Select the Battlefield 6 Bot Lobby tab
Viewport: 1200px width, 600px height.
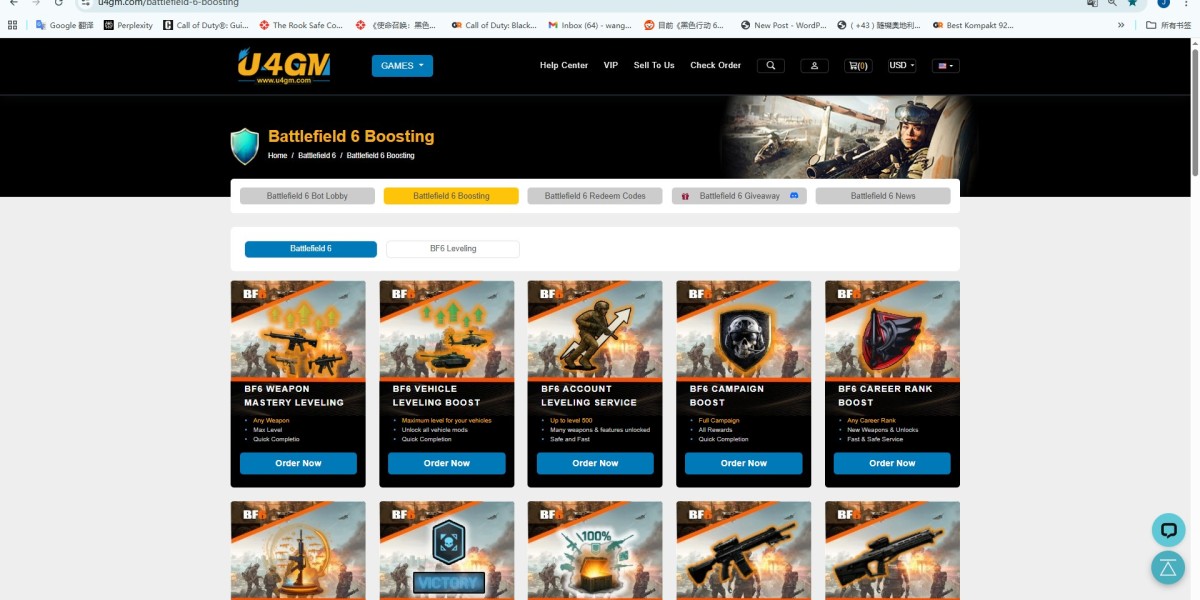pos(307,195)
